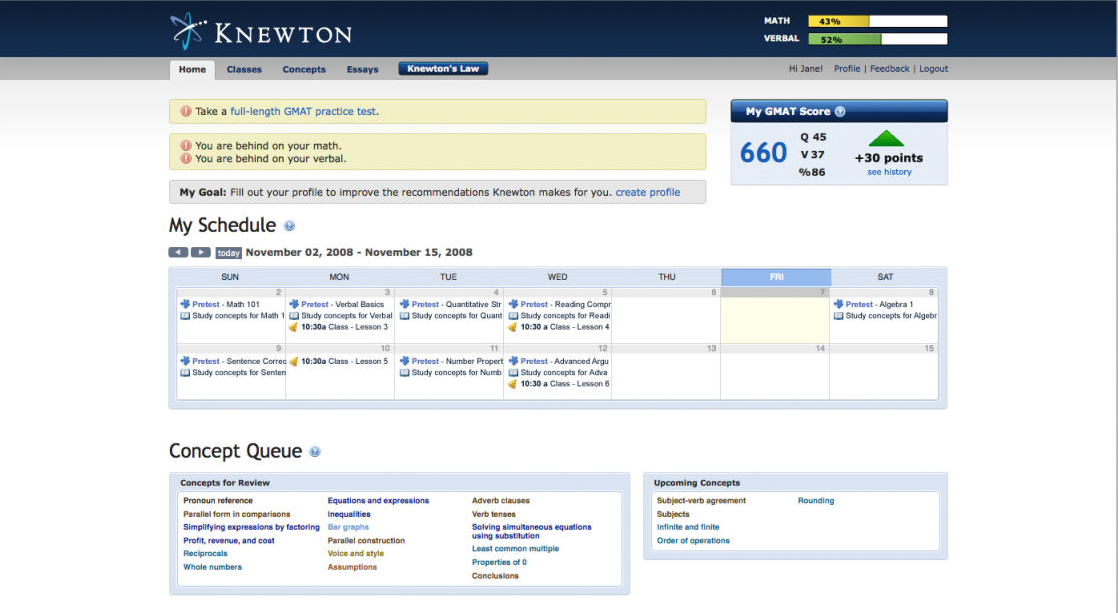
Task: Click book icon for Study concepts for Math 1
Action: click(x=185, y=316)
